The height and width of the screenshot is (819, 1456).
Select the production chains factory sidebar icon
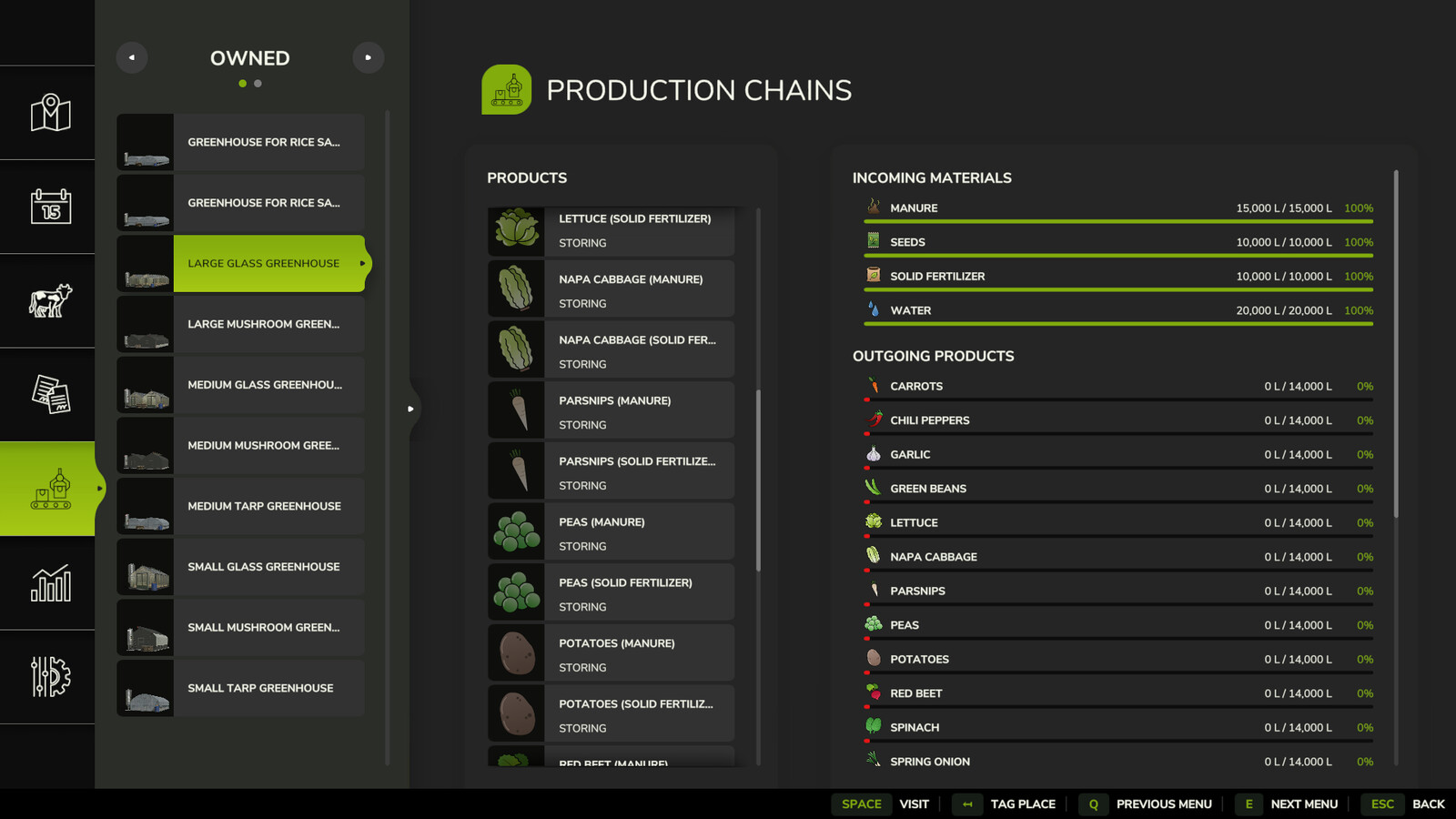(50, 489)
